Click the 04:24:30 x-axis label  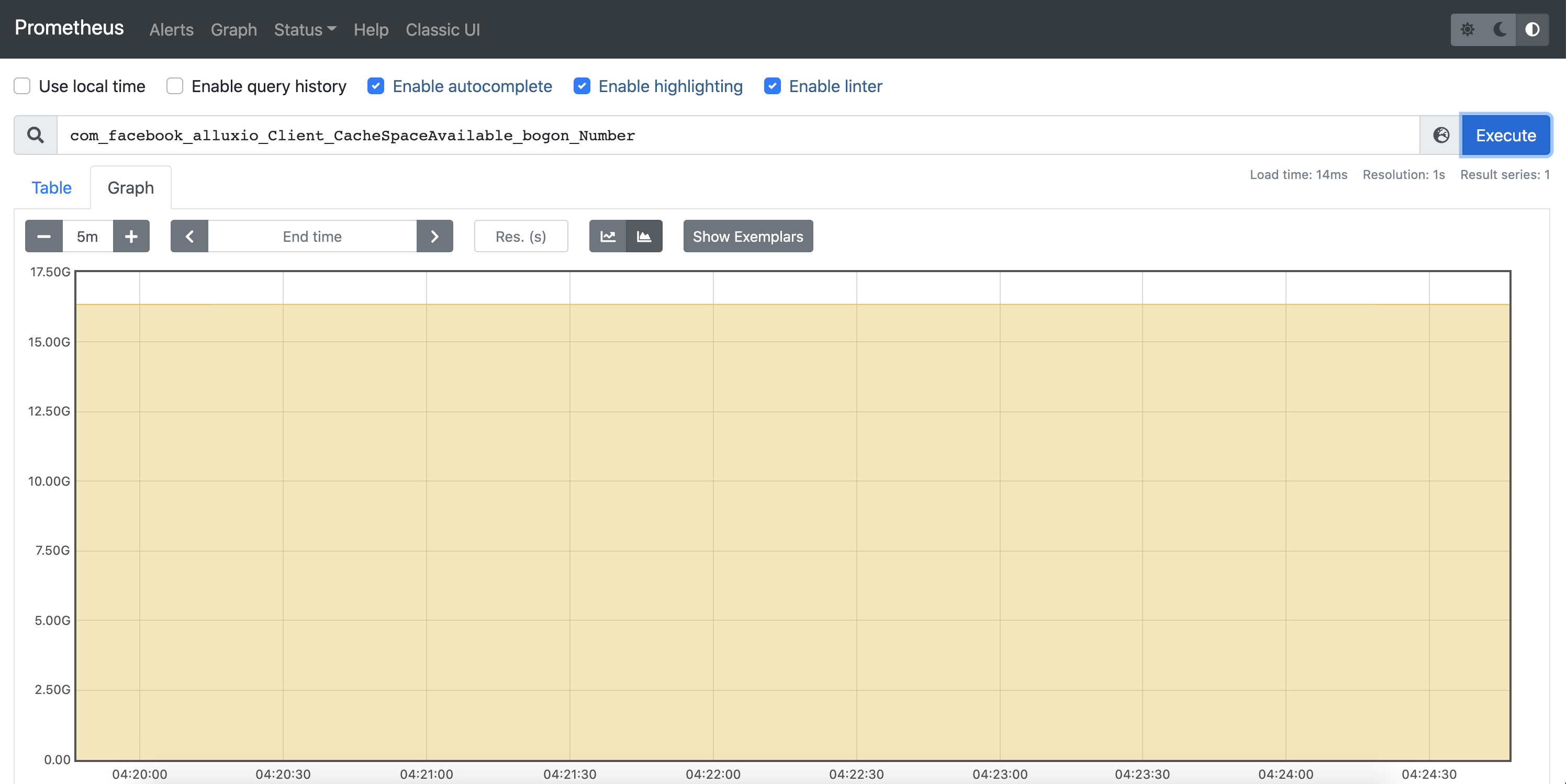[1429, 774]
